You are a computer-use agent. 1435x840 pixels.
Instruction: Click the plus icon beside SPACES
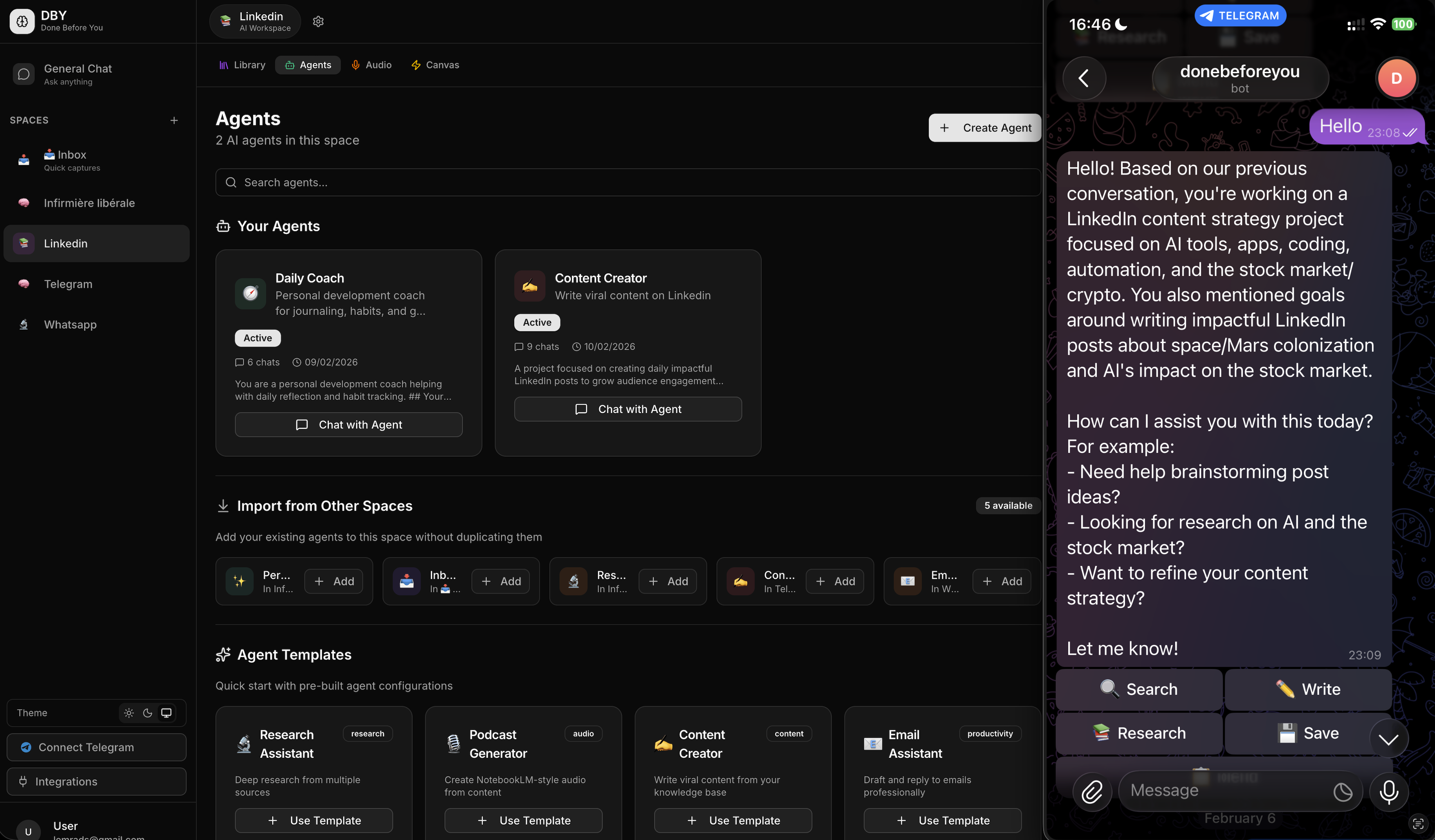click(174, 120)
